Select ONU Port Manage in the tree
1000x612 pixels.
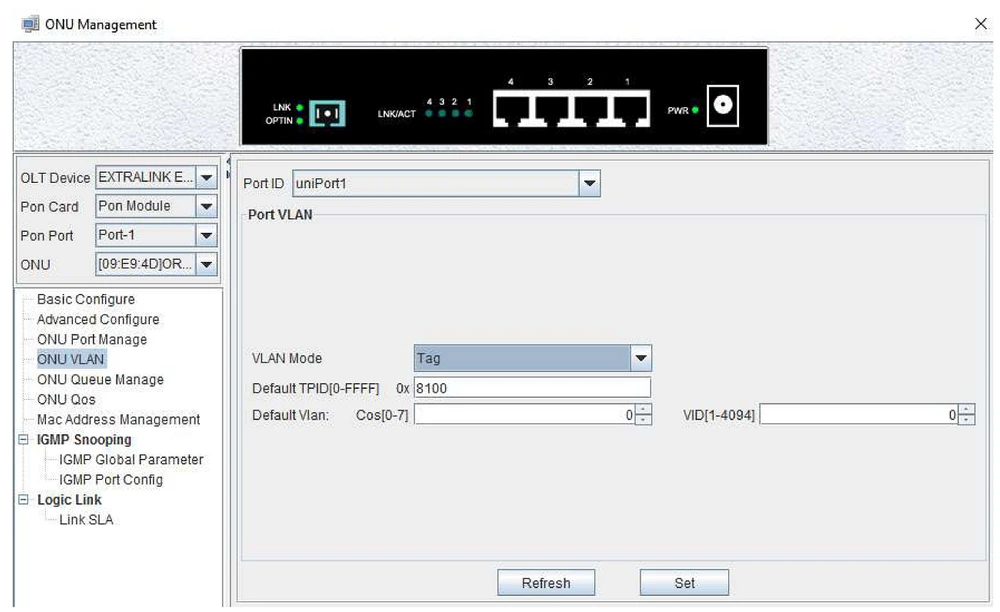pos(92,340)
